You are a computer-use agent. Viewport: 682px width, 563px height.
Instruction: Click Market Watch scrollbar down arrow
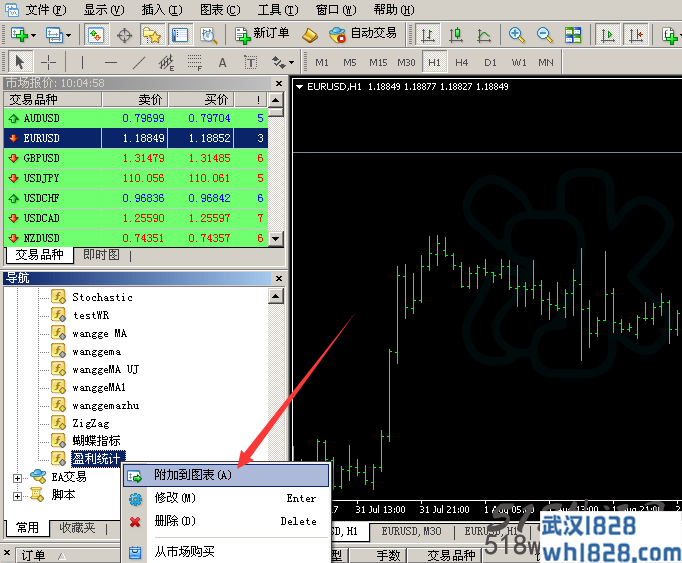pos(275,238)
